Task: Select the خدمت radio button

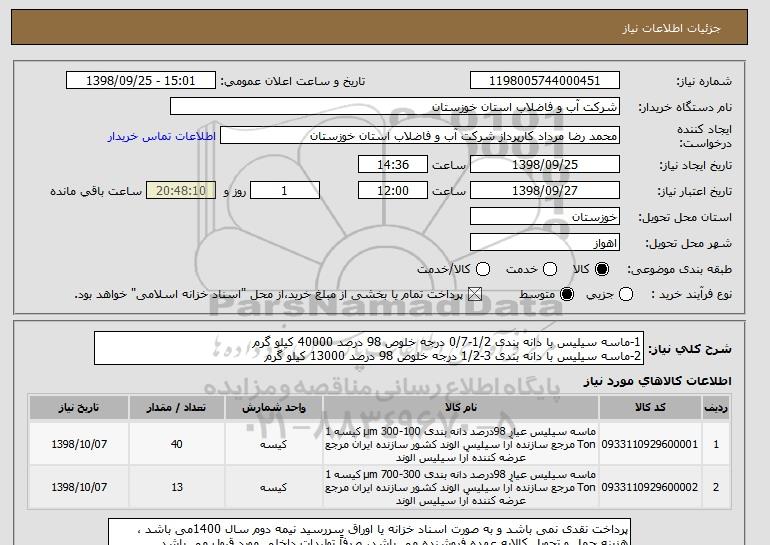Action: pos(550,269)
